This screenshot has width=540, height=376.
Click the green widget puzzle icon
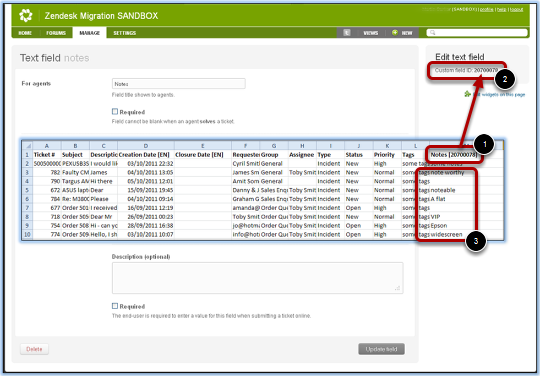click(x=467, y=94)
